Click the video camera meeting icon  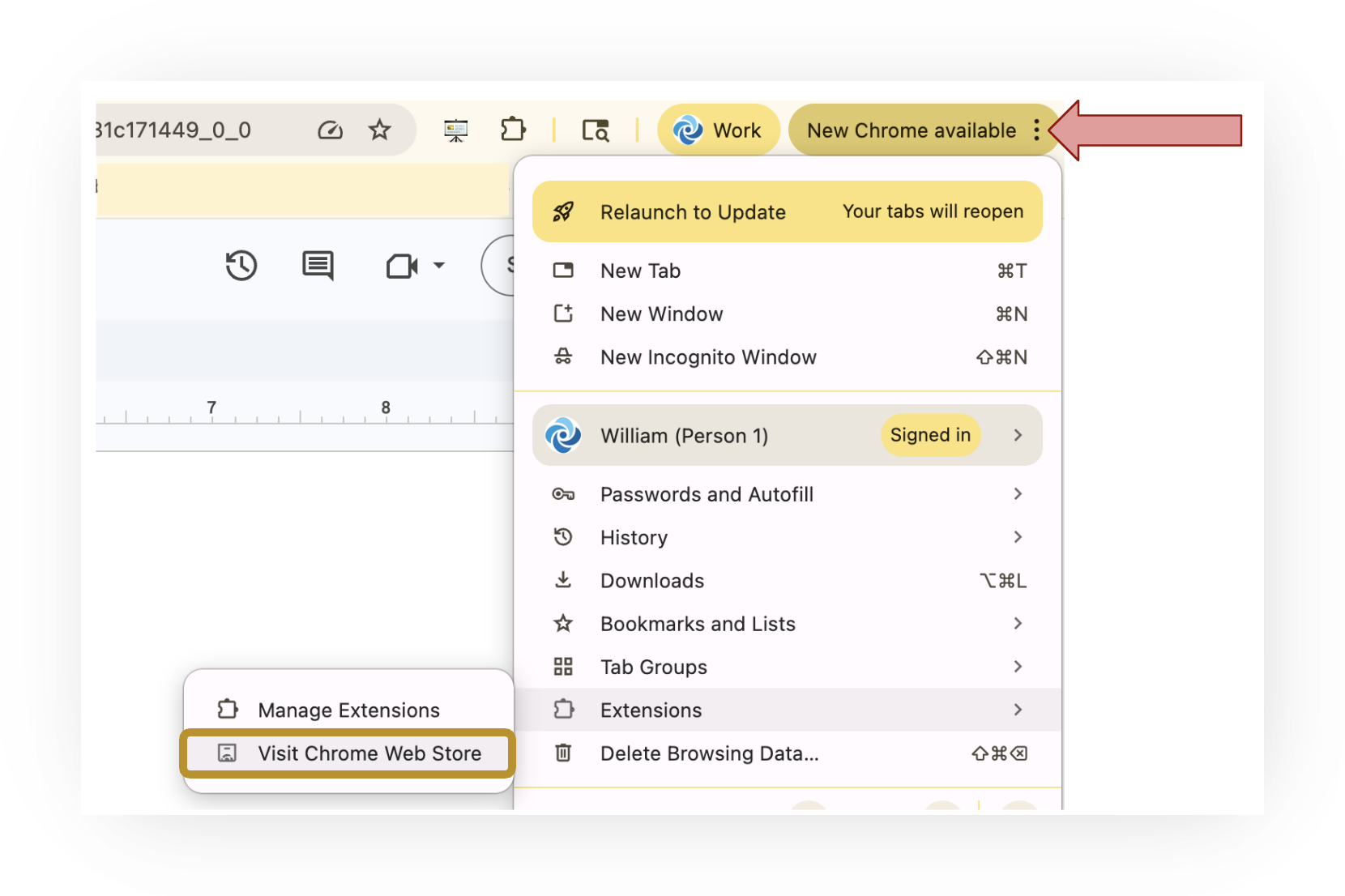402,266
